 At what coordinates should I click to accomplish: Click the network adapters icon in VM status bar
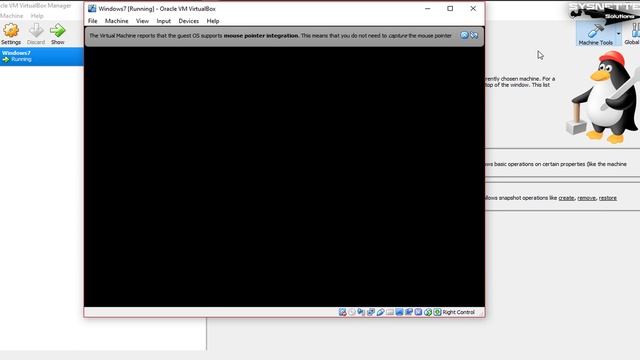(x=371, y=312)
